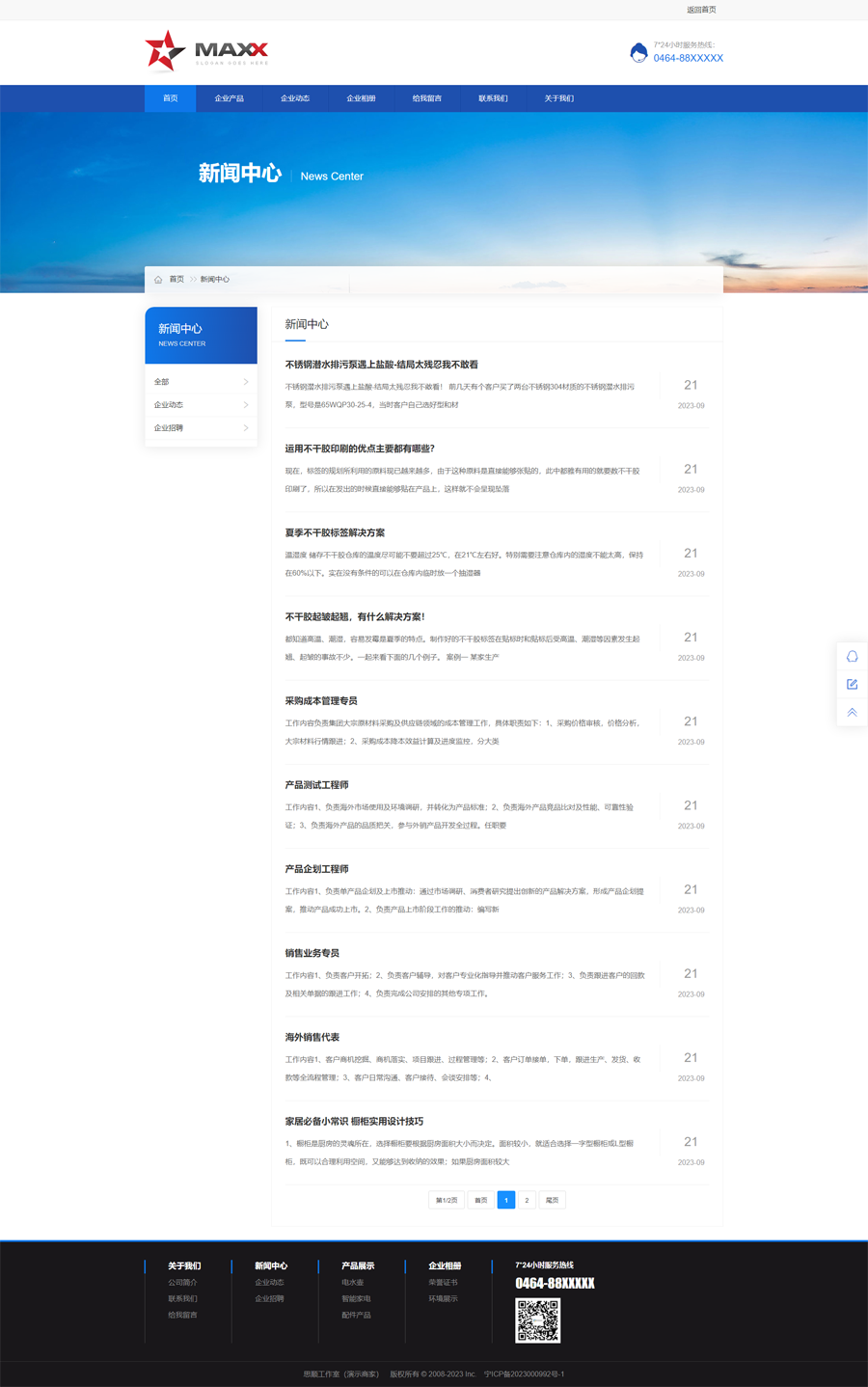Expand the 企业招聘 sidebar category arrow
Screen dimensions: 868x1387
coord(246,428)
